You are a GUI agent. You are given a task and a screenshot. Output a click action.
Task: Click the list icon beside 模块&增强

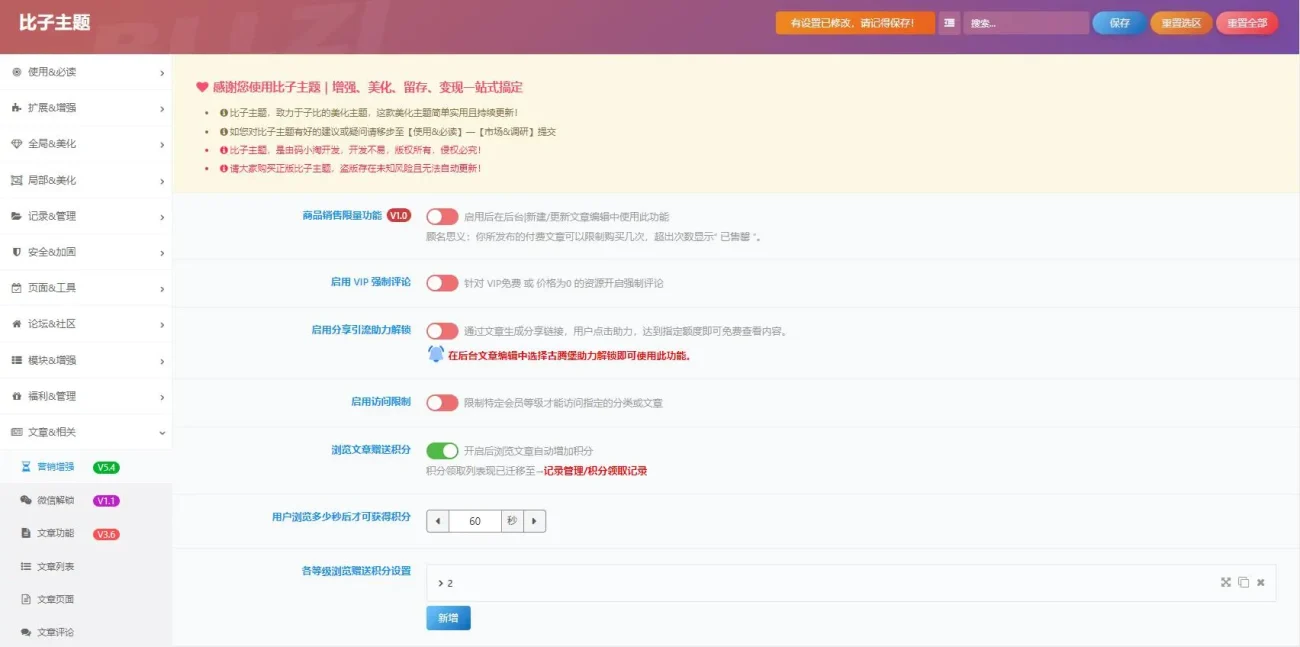click(x=16, y=360)
